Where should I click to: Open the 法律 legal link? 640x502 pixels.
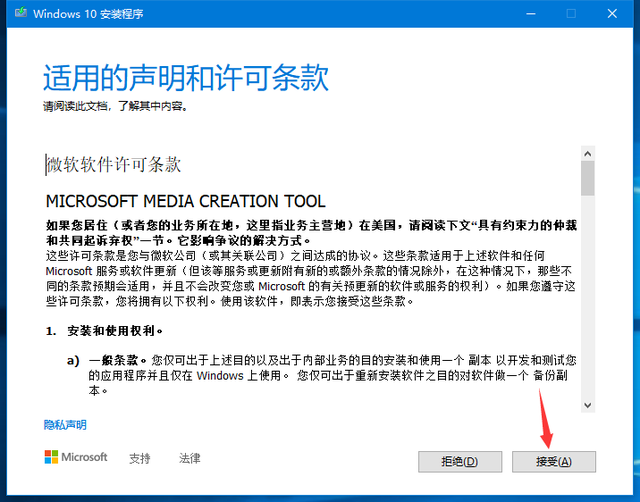[x=189, y=458]
